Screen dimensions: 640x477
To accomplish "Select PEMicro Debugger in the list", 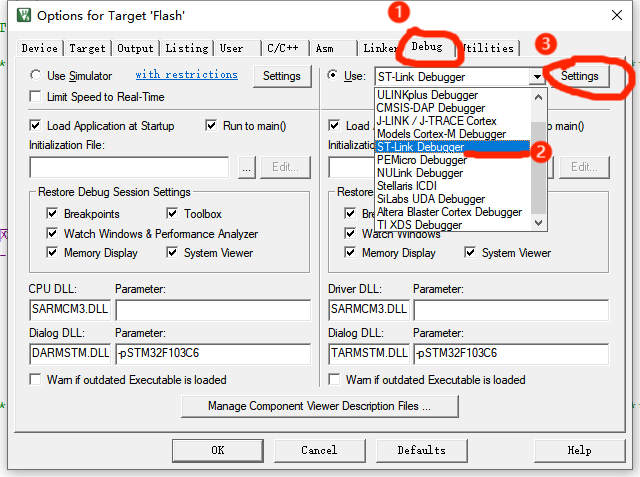I will [453, 160].
